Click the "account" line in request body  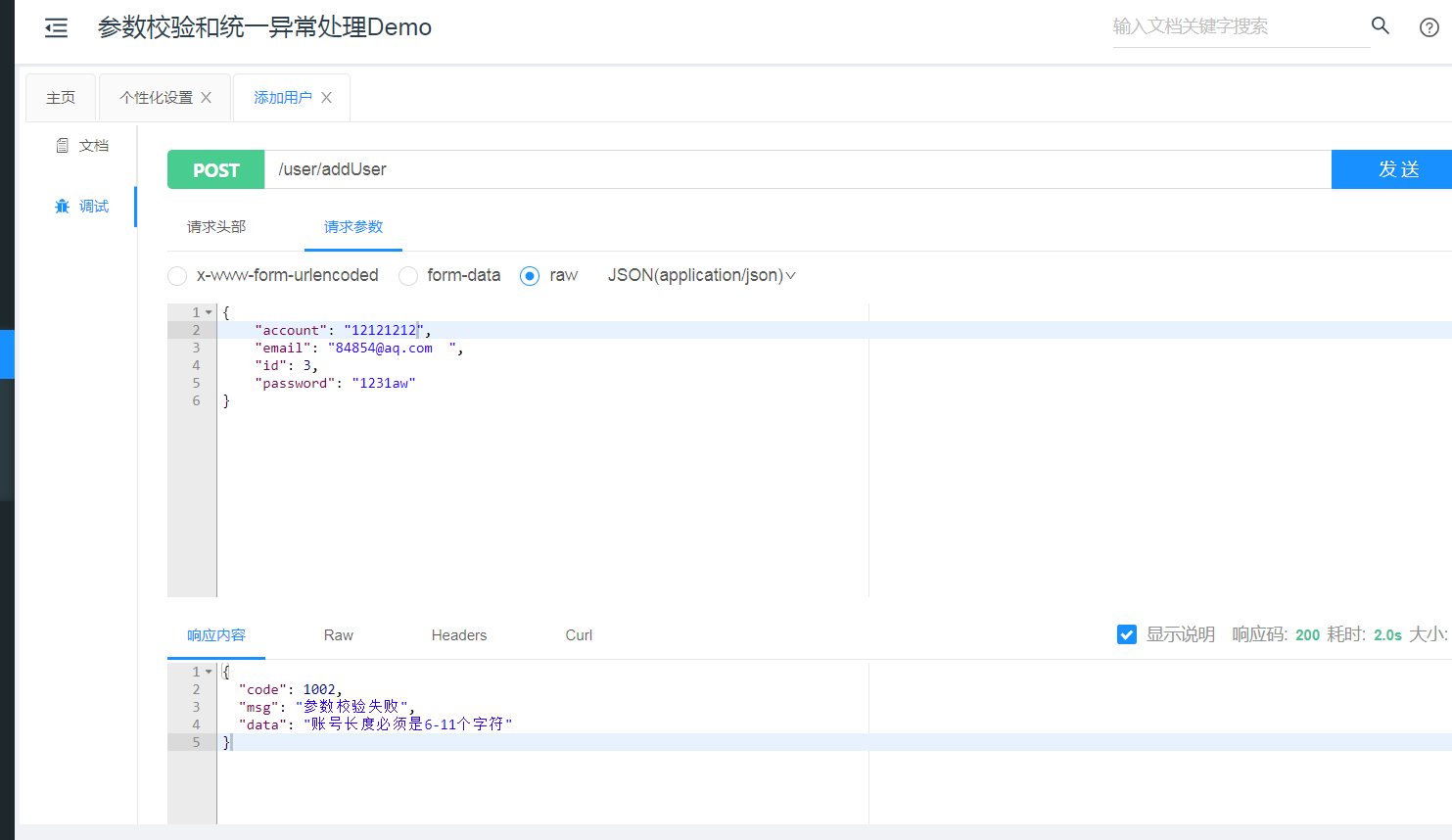click(x=343, y=331)
